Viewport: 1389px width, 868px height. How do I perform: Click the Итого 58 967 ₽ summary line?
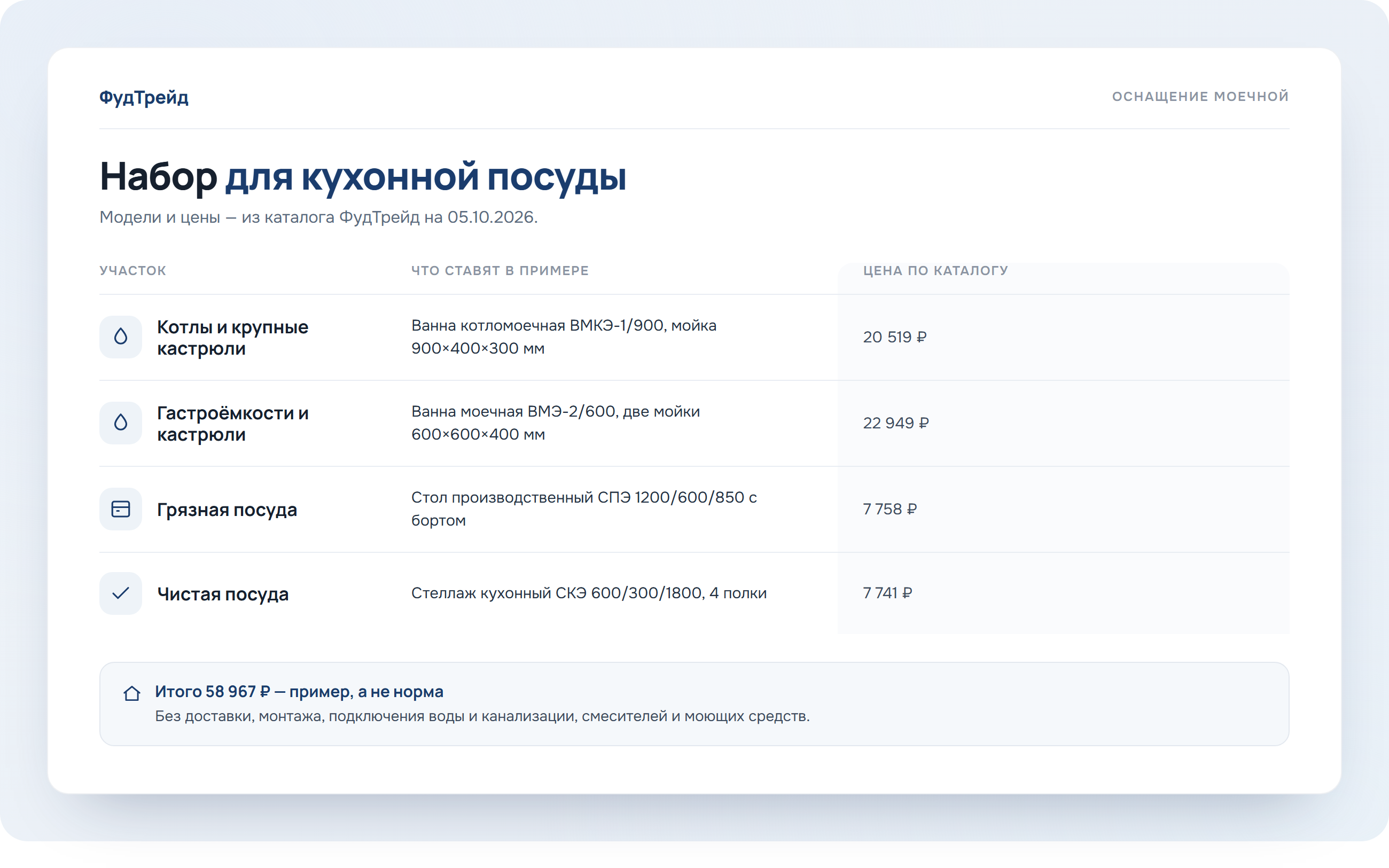pyautogui.click(x=299, y=692)
